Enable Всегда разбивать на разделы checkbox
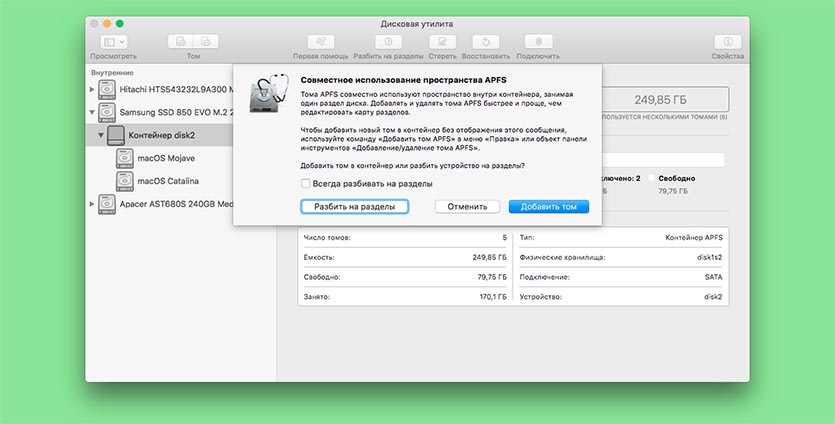Screen dimensions: 835x424 [x=306, y=183]
